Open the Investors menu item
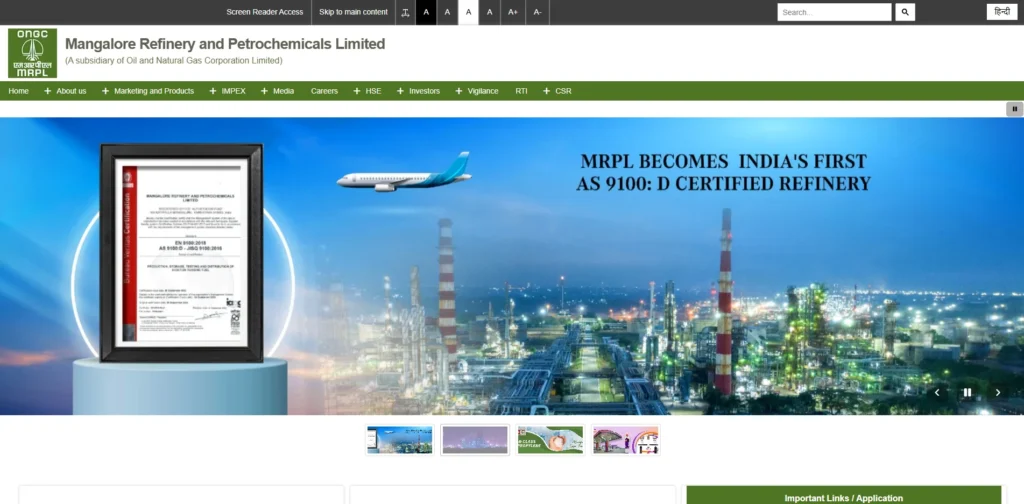The image size is (1024, 504). pyautogui.click(x=424, y=91)
